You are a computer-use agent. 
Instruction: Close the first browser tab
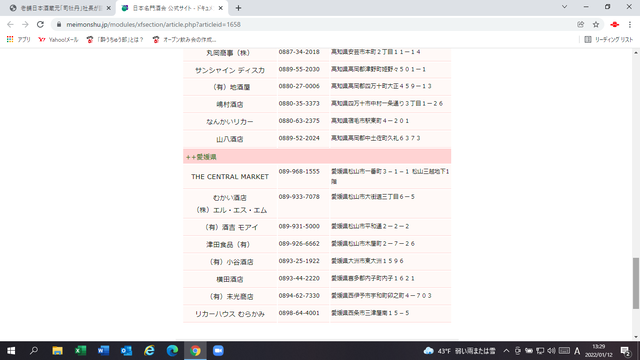click(x=109, y=8)
